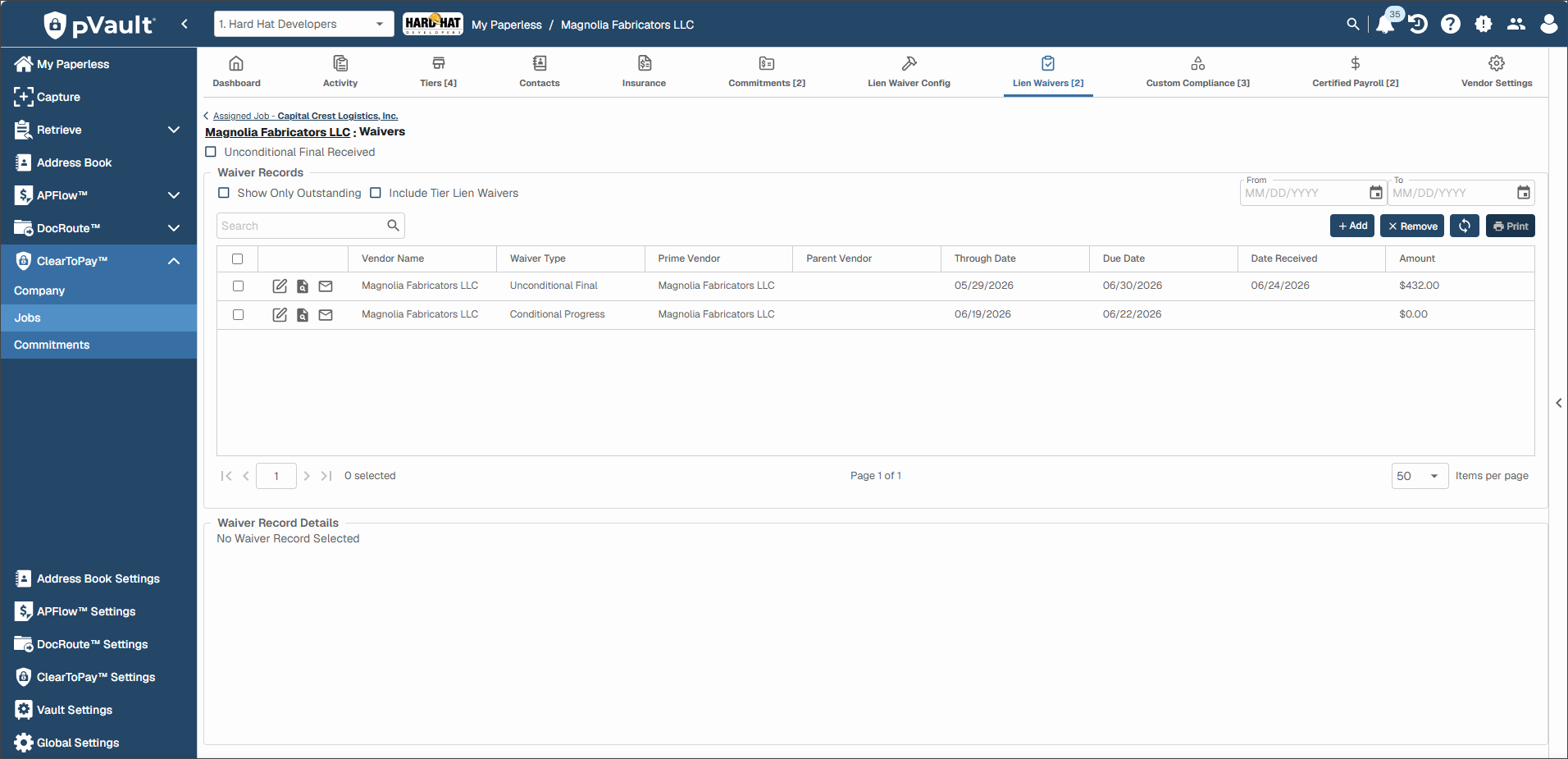Open Address Book in the sidebar
Image resolution: width=1568 pixels, height=759 pixels.
point(74,162)
